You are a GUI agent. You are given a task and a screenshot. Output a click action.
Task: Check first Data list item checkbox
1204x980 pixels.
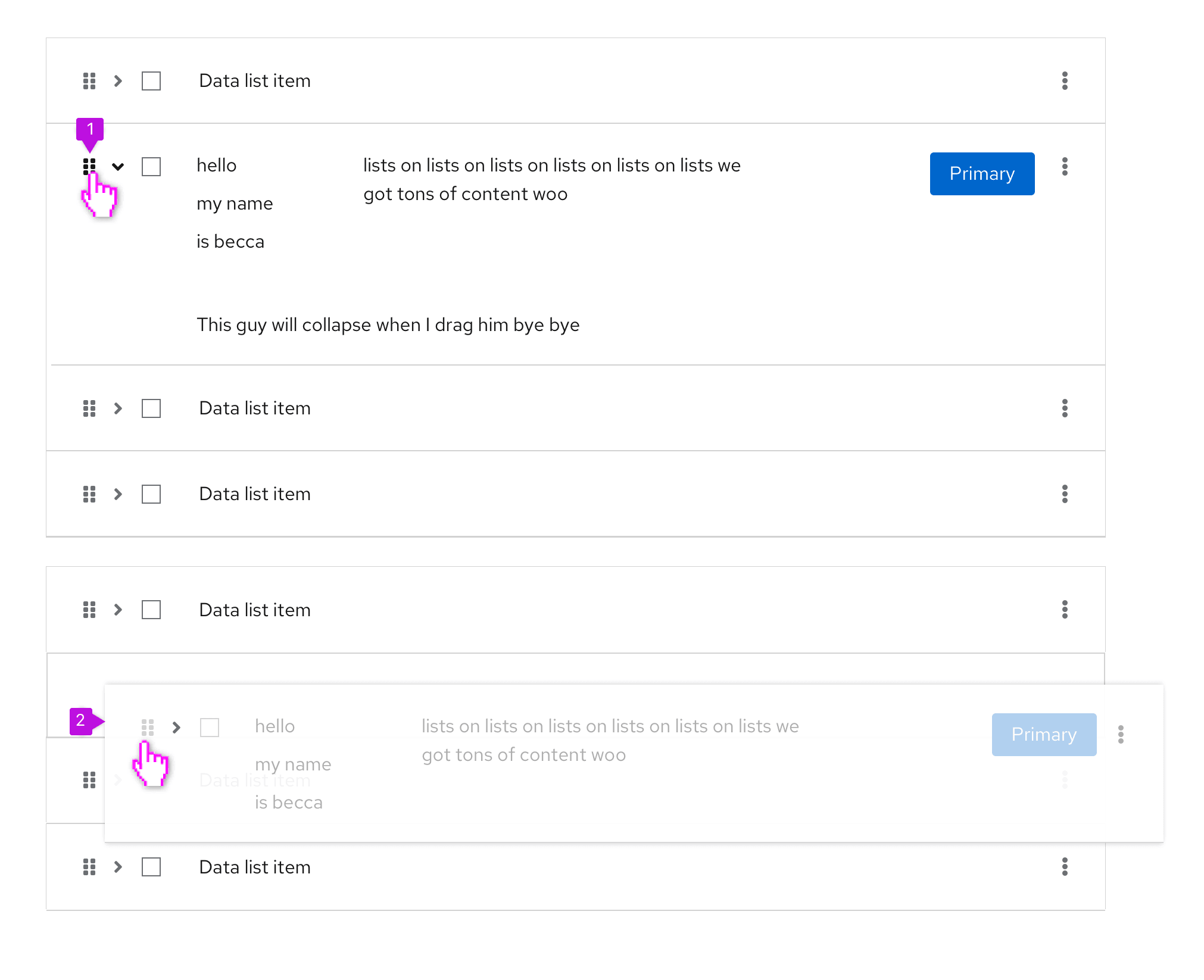[x=151, y=81]
